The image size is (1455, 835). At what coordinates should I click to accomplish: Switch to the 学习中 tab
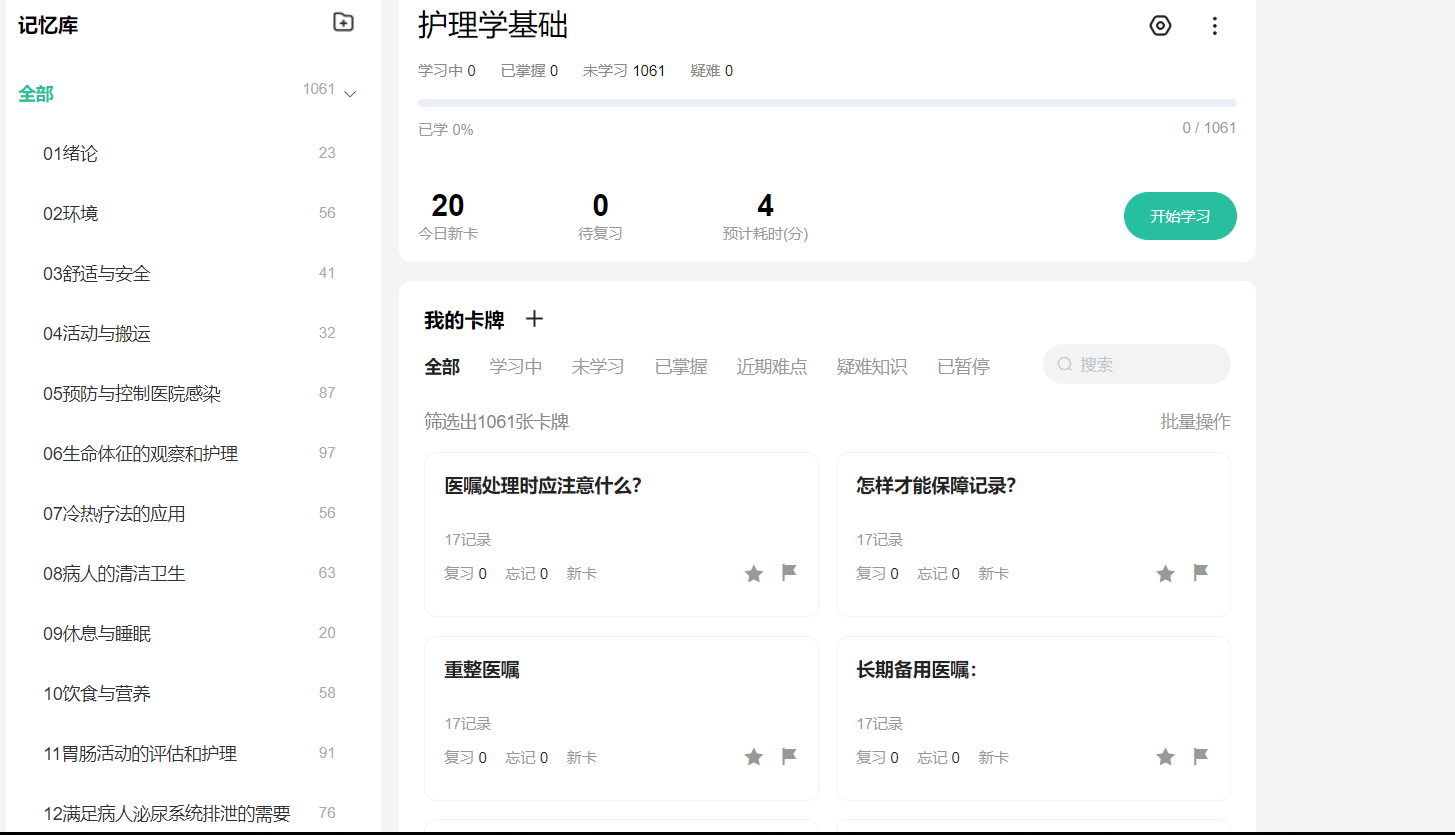516,367
